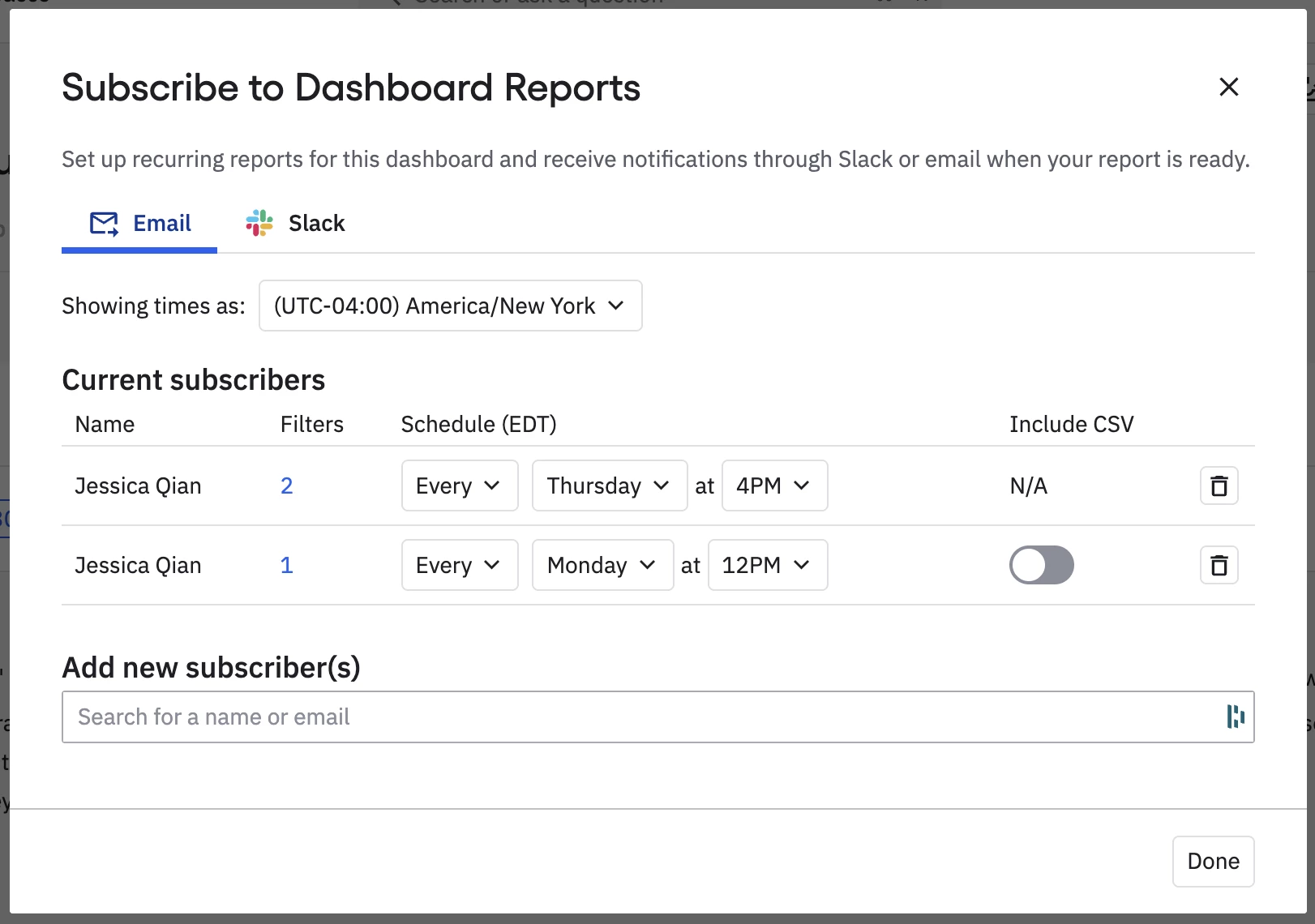Open the timezone America/New York dropdown
Viewport: 1315px width, 924px height.
click(x=450, y=306)
